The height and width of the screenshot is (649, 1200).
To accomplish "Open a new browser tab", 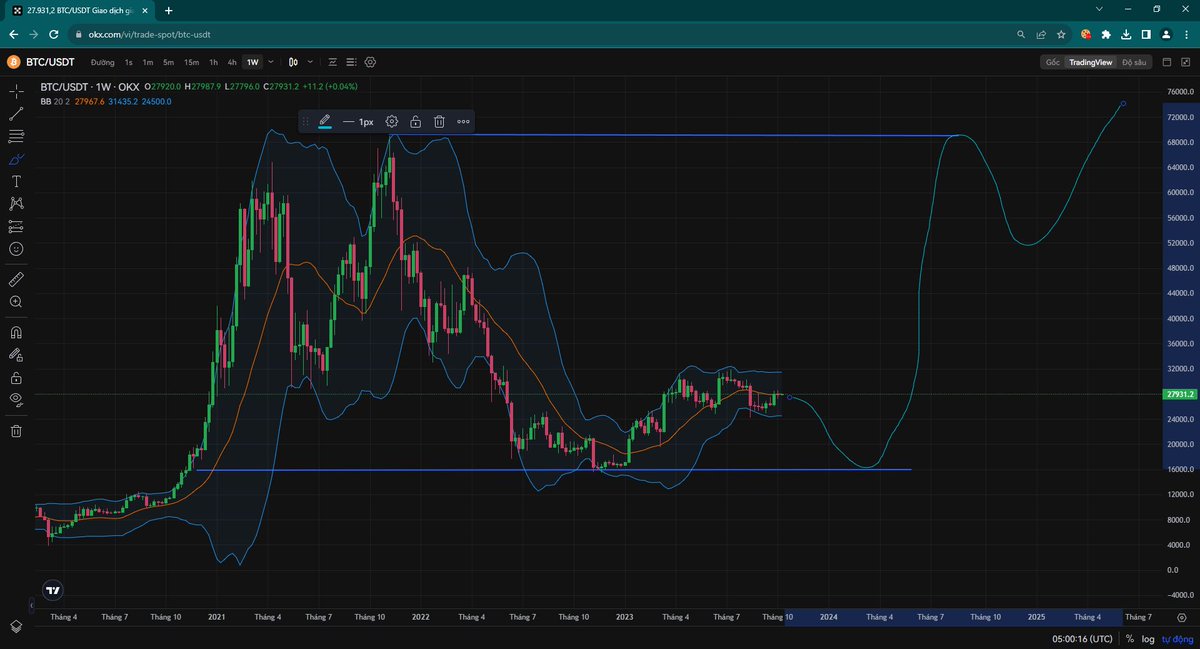I will pyautogui.click(x=168, y=10).
